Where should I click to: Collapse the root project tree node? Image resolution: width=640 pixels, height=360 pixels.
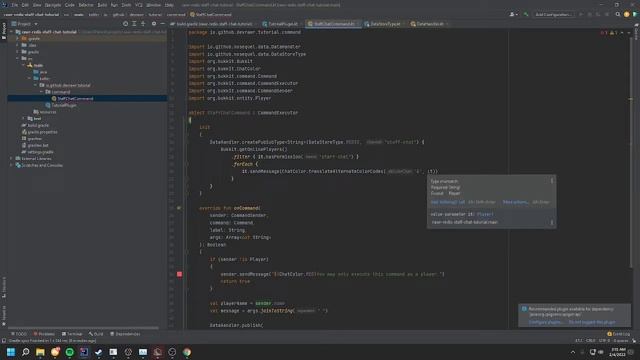pos(12,32)
